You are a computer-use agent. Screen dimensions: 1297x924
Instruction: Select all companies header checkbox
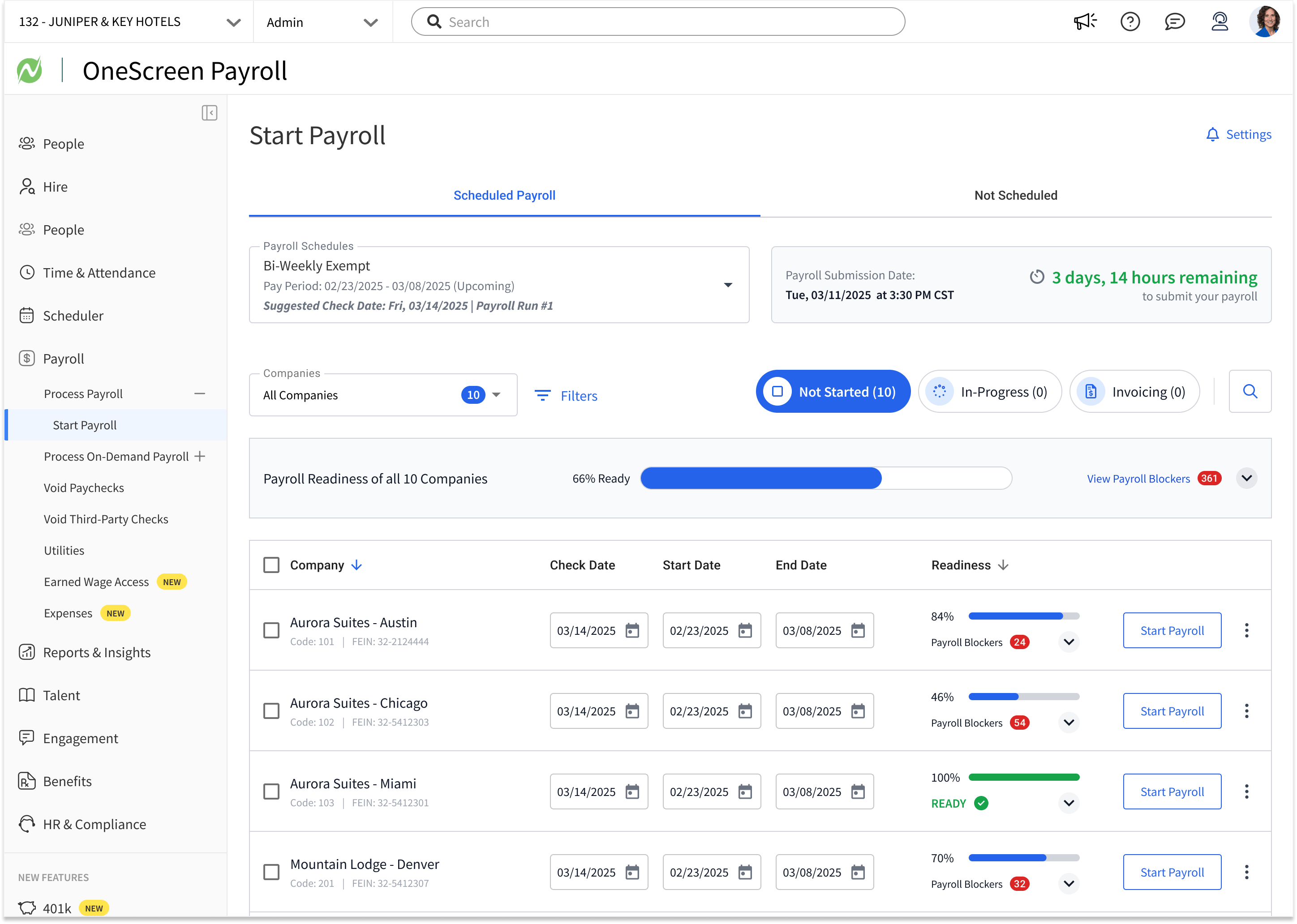[271, 565]
